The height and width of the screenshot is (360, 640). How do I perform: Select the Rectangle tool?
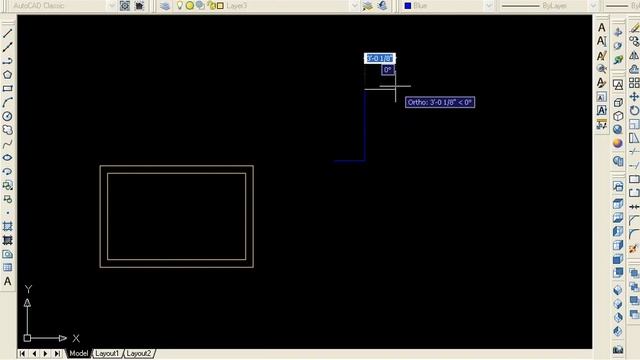tap(7, 89)
